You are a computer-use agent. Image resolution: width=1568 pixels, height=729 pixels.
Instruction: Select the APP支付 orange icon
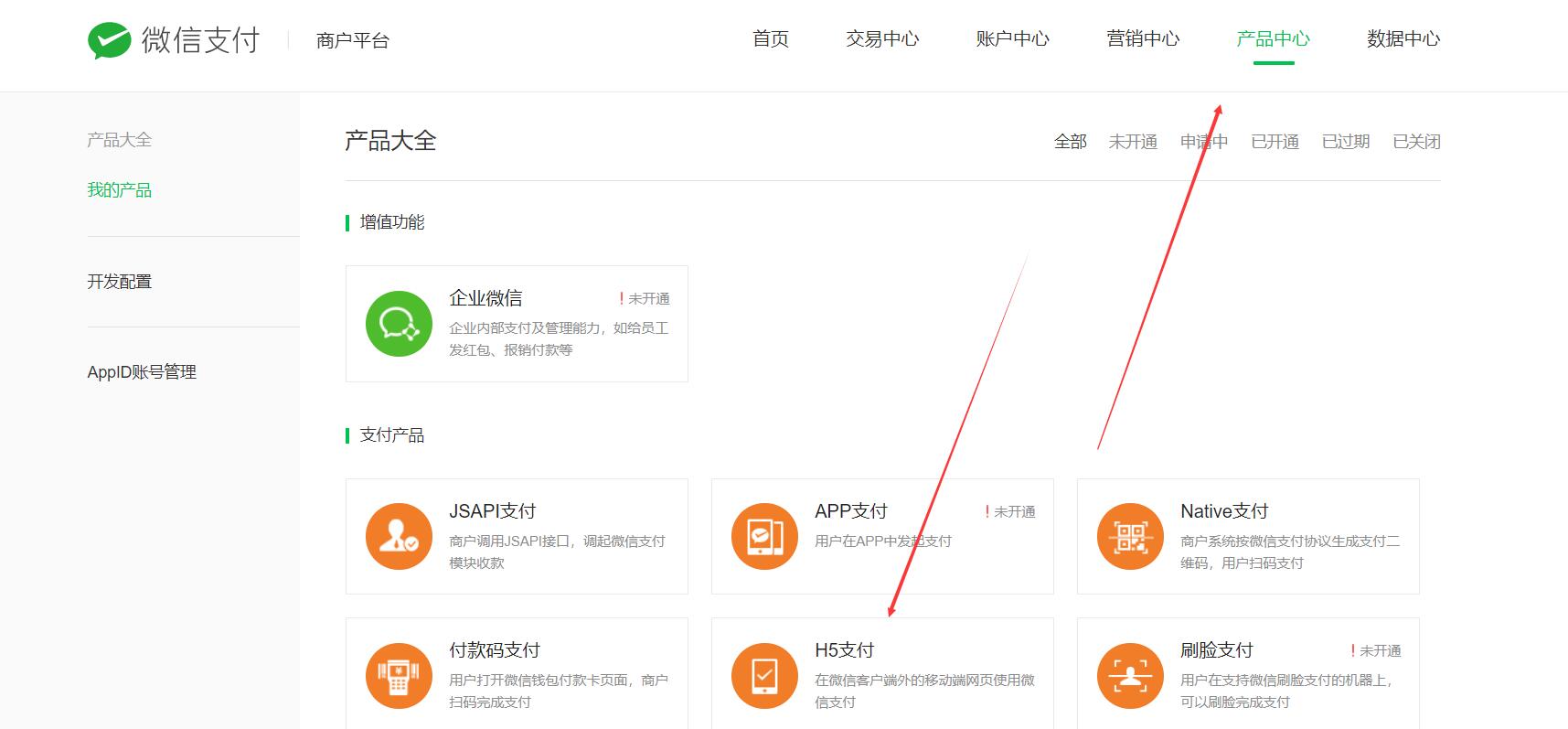(764, 537)
